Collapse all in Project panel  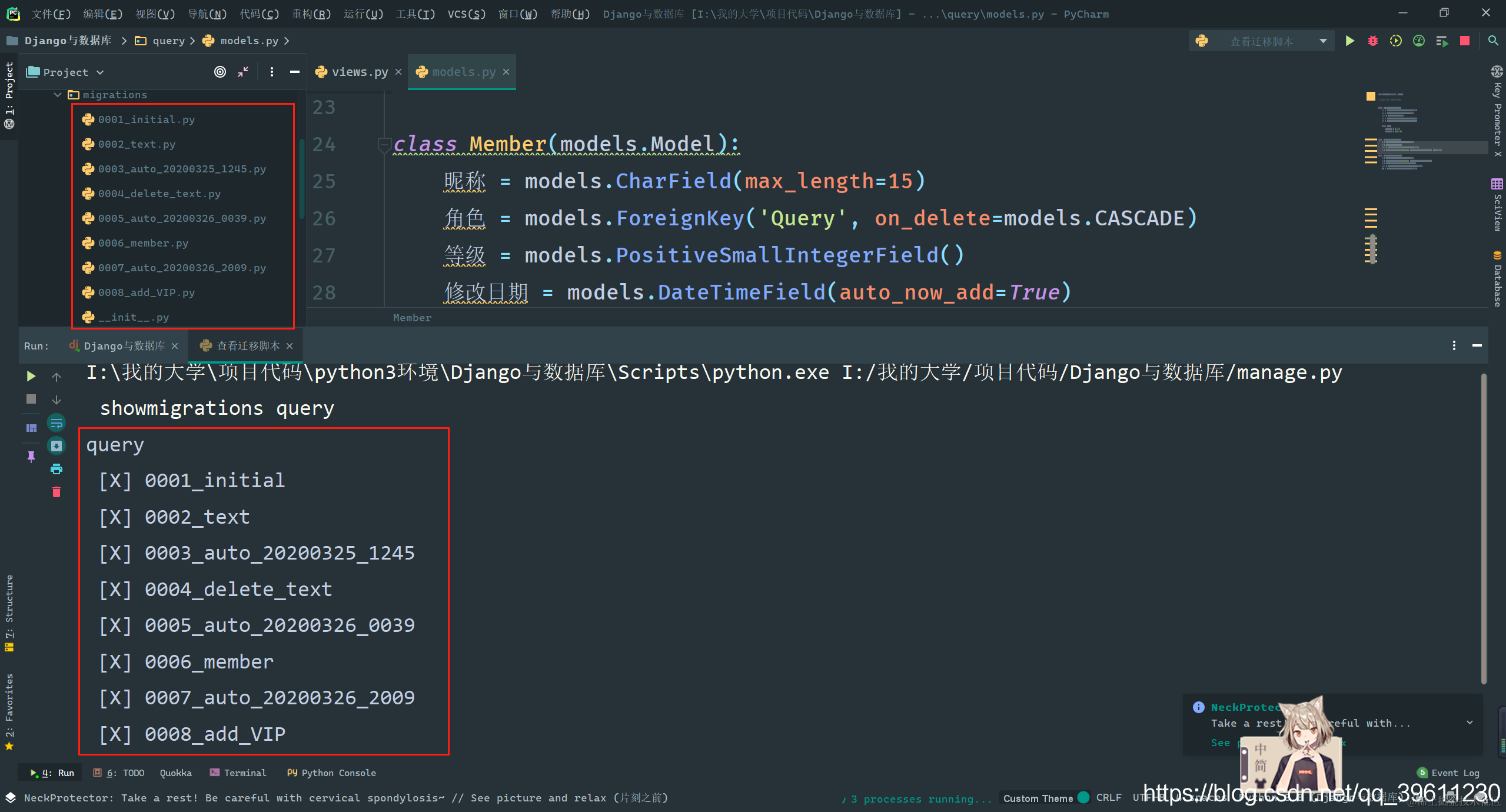coord(243,72)
